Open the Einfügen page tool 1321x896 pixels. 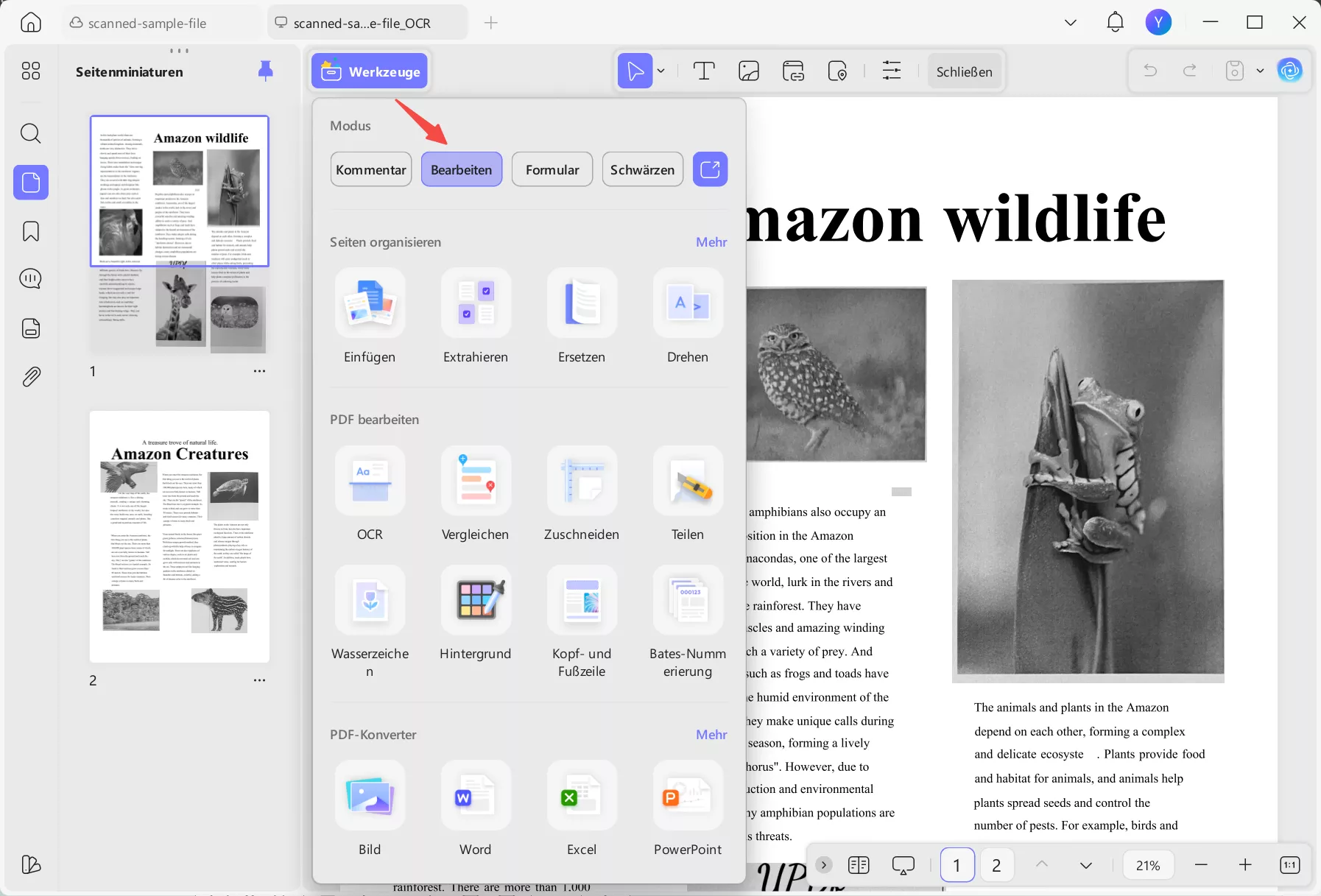coord(370,317)
